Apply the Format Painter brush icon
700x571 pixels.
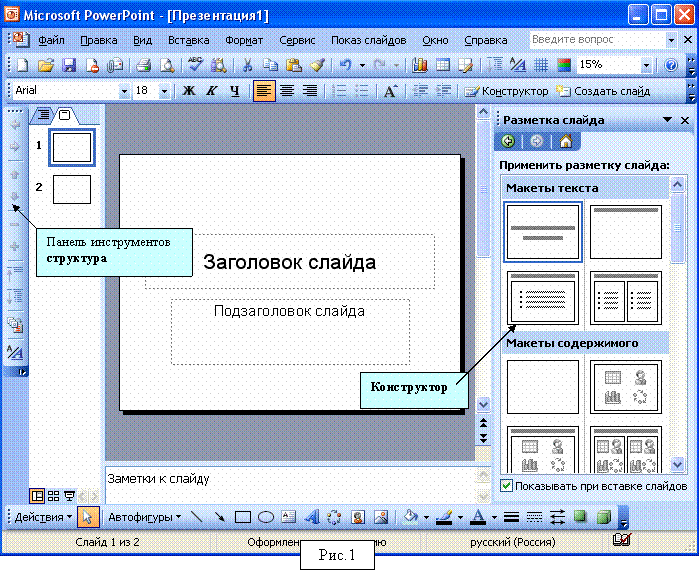(317, 66)
